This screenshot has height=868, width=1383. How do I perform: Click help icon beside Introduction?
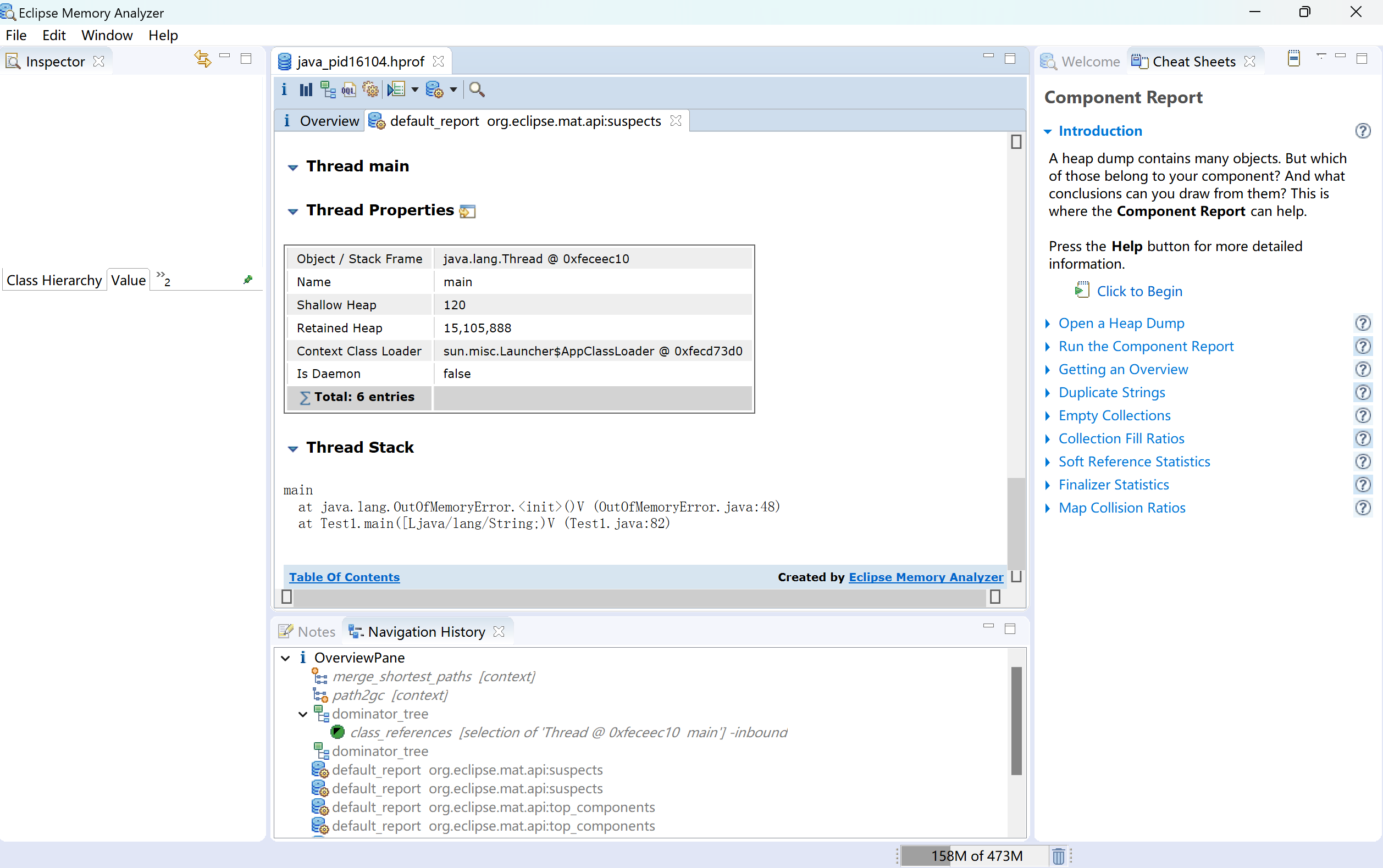1363,131
